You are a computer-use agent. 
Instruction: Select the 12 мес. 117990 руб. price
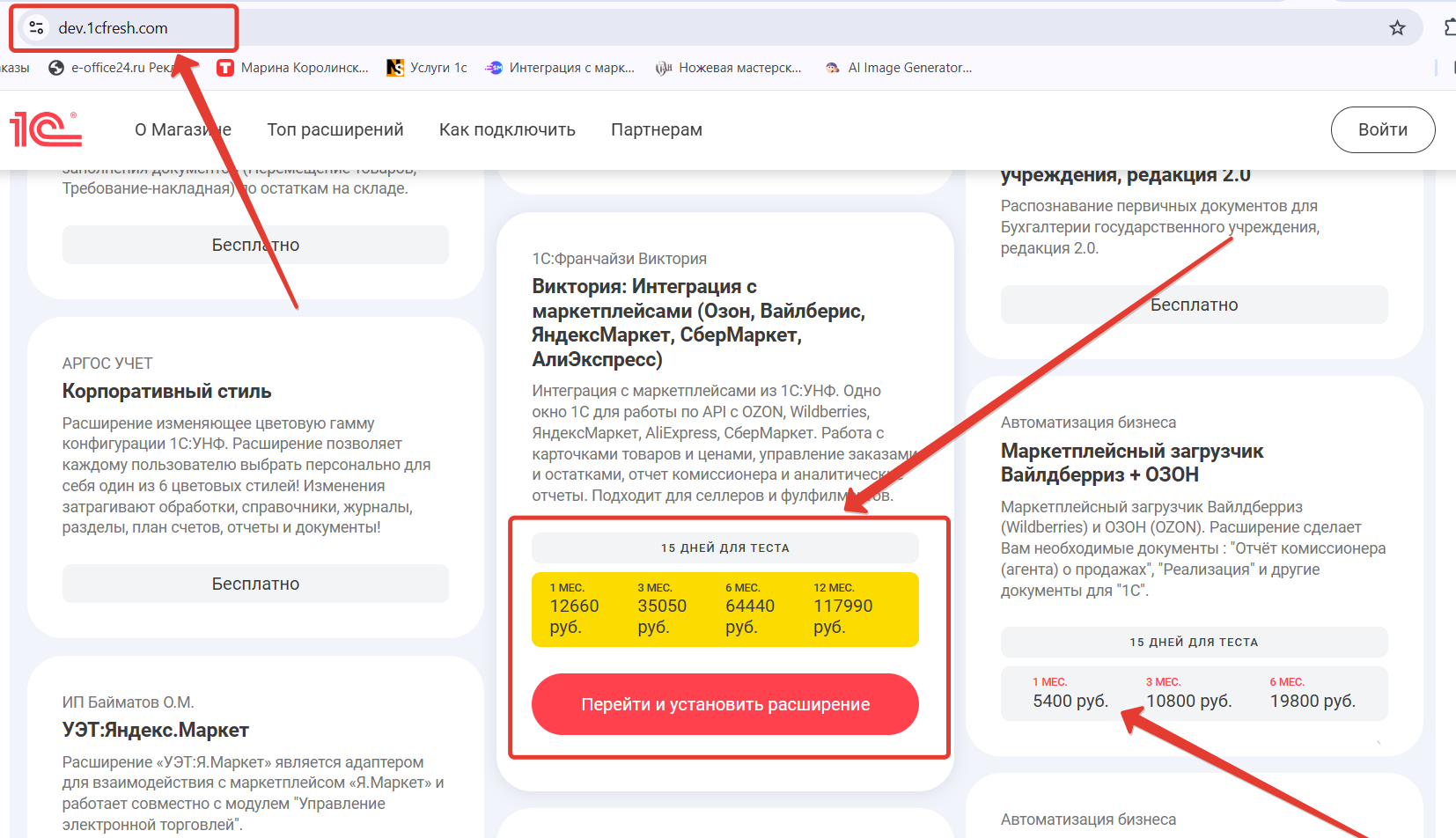click(843, 609)
